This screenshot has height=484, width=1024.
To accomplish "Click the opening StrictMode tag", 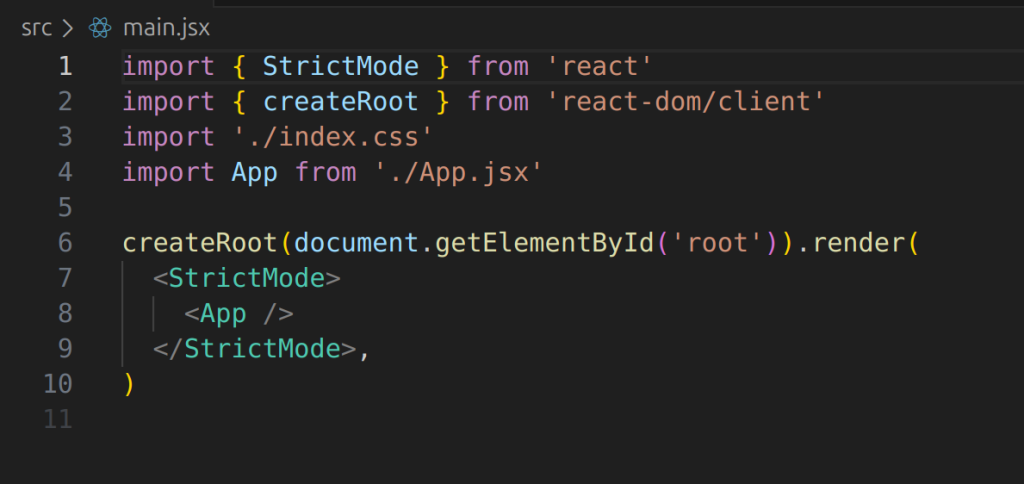I will click(x=254, y=278).
